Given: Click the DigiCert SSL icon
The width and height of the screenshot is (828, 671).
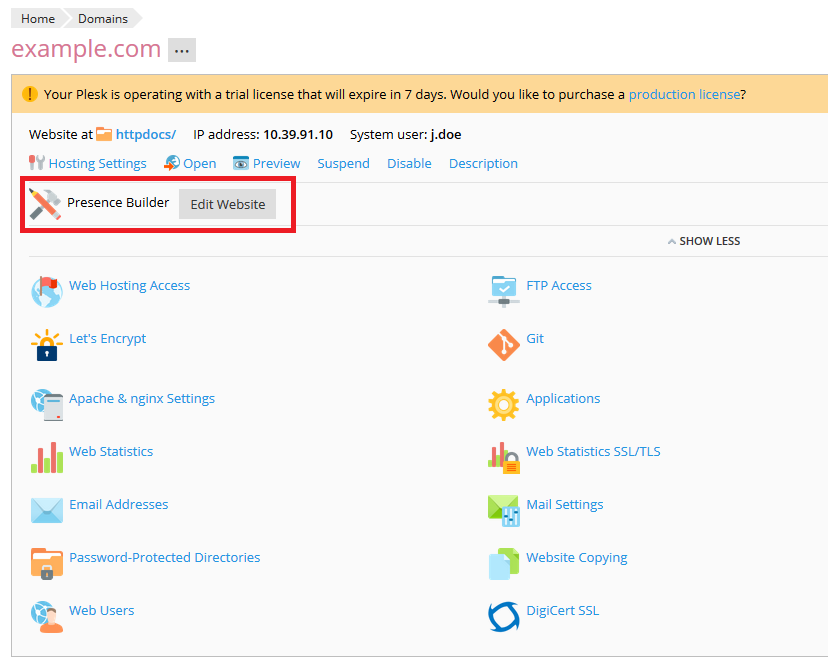Looking at the screenshot, I should click(503, 616).
